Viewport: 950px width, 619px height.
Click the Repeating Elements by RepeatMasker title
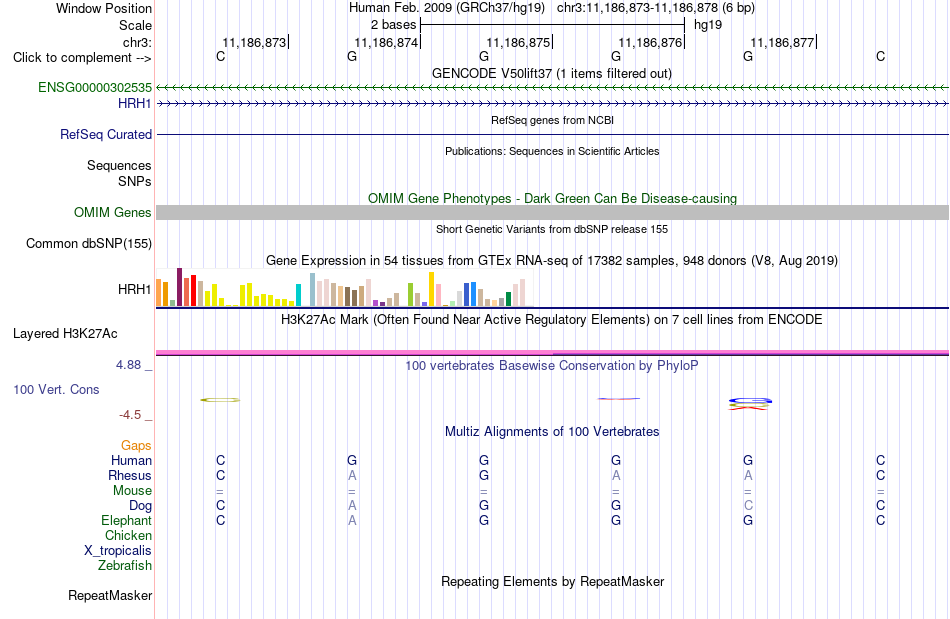[553, 581]
